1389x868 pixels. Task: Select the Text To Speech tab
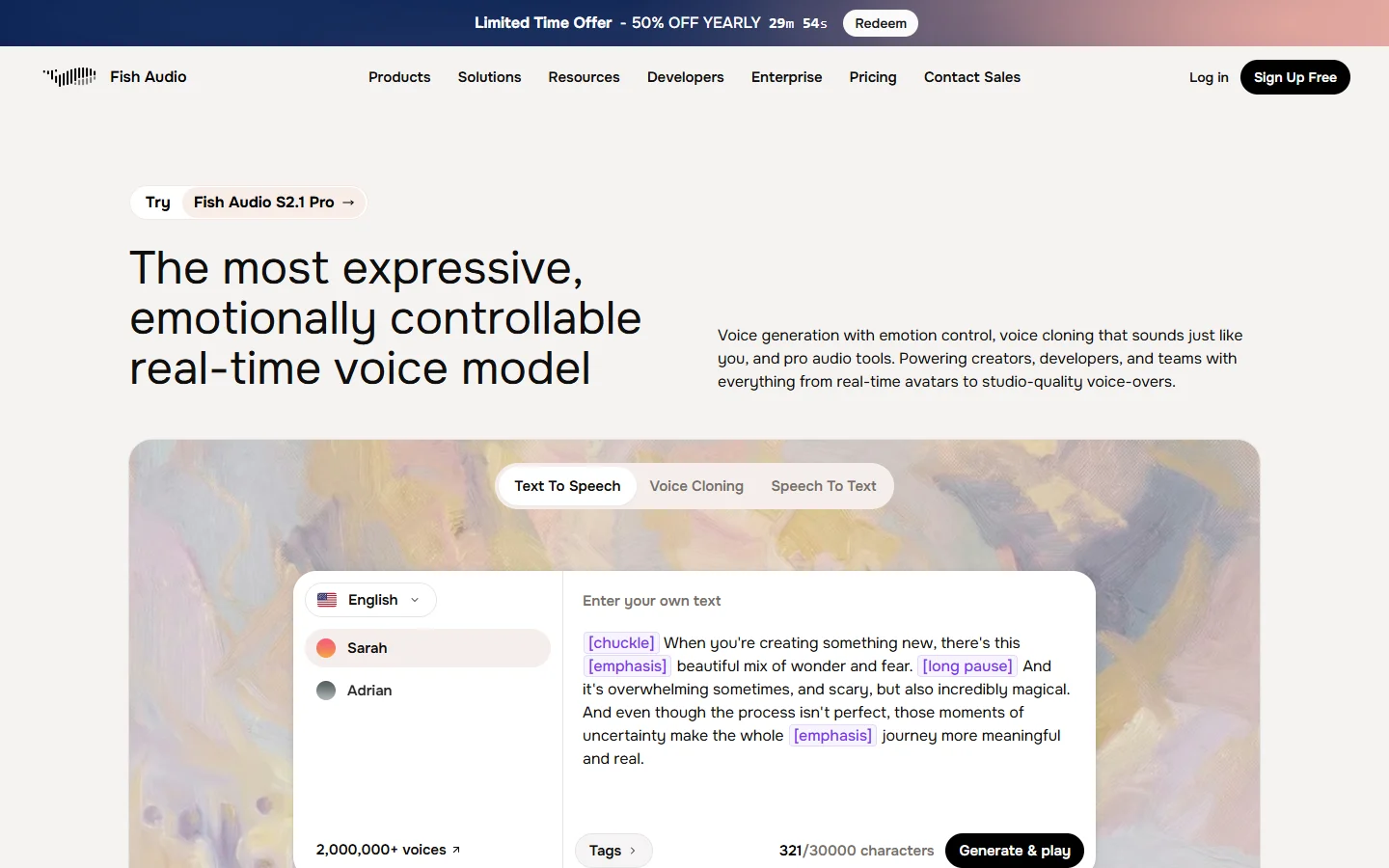tap(567, 486)
